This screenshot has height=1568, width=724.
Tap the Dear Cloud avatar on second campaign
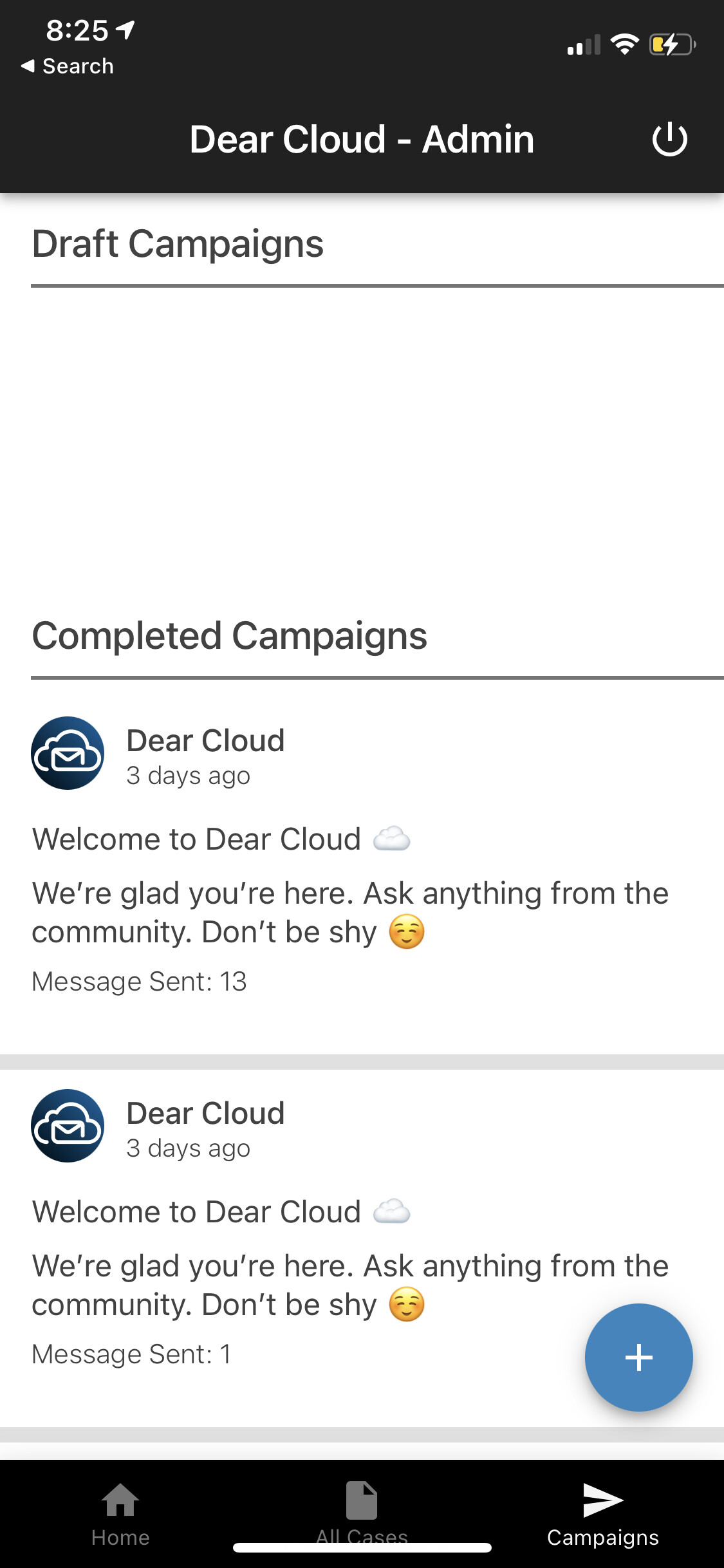point(68,1126)
